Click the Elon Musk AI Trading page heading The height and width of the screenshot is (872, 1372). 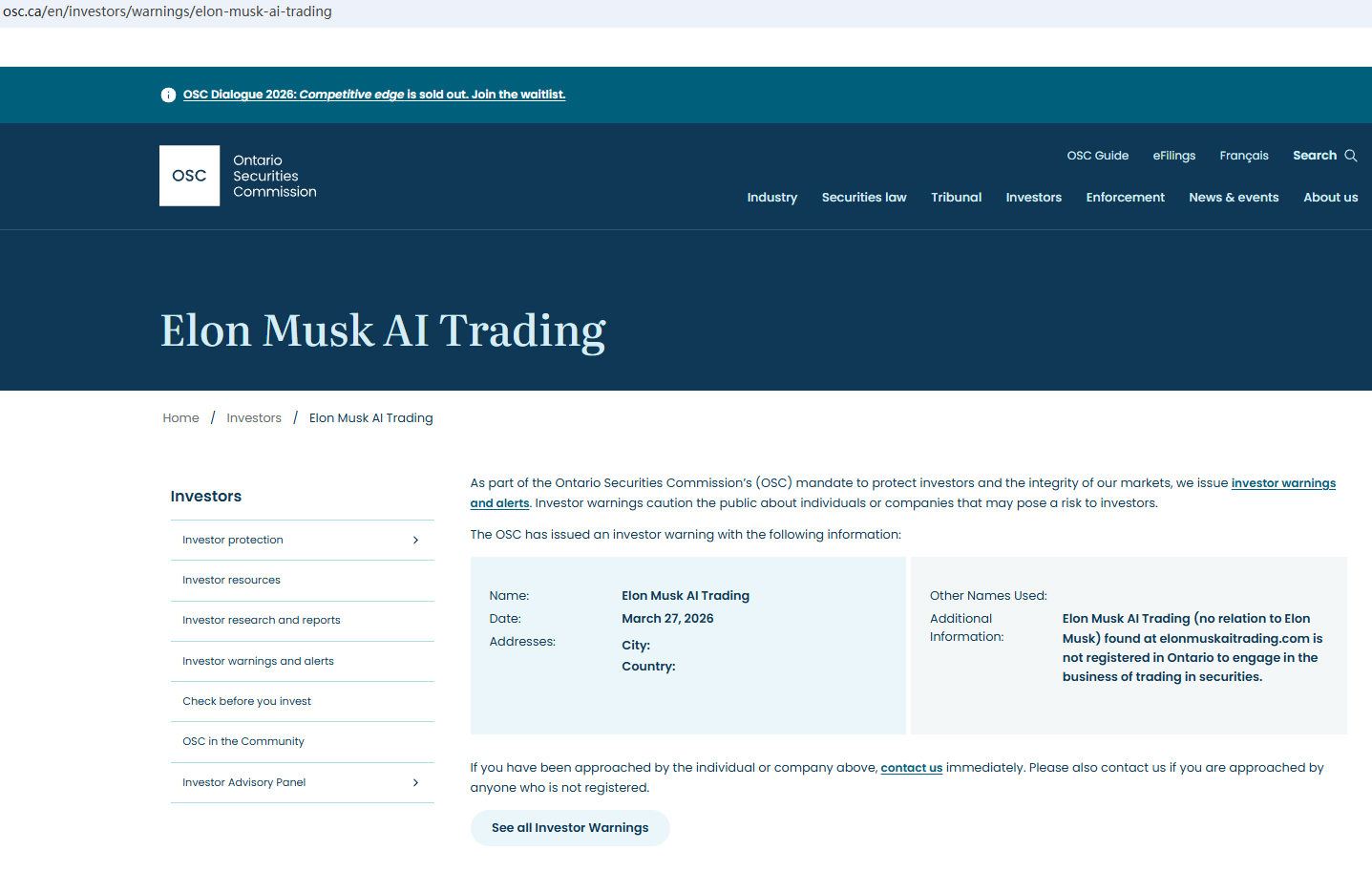383,330
